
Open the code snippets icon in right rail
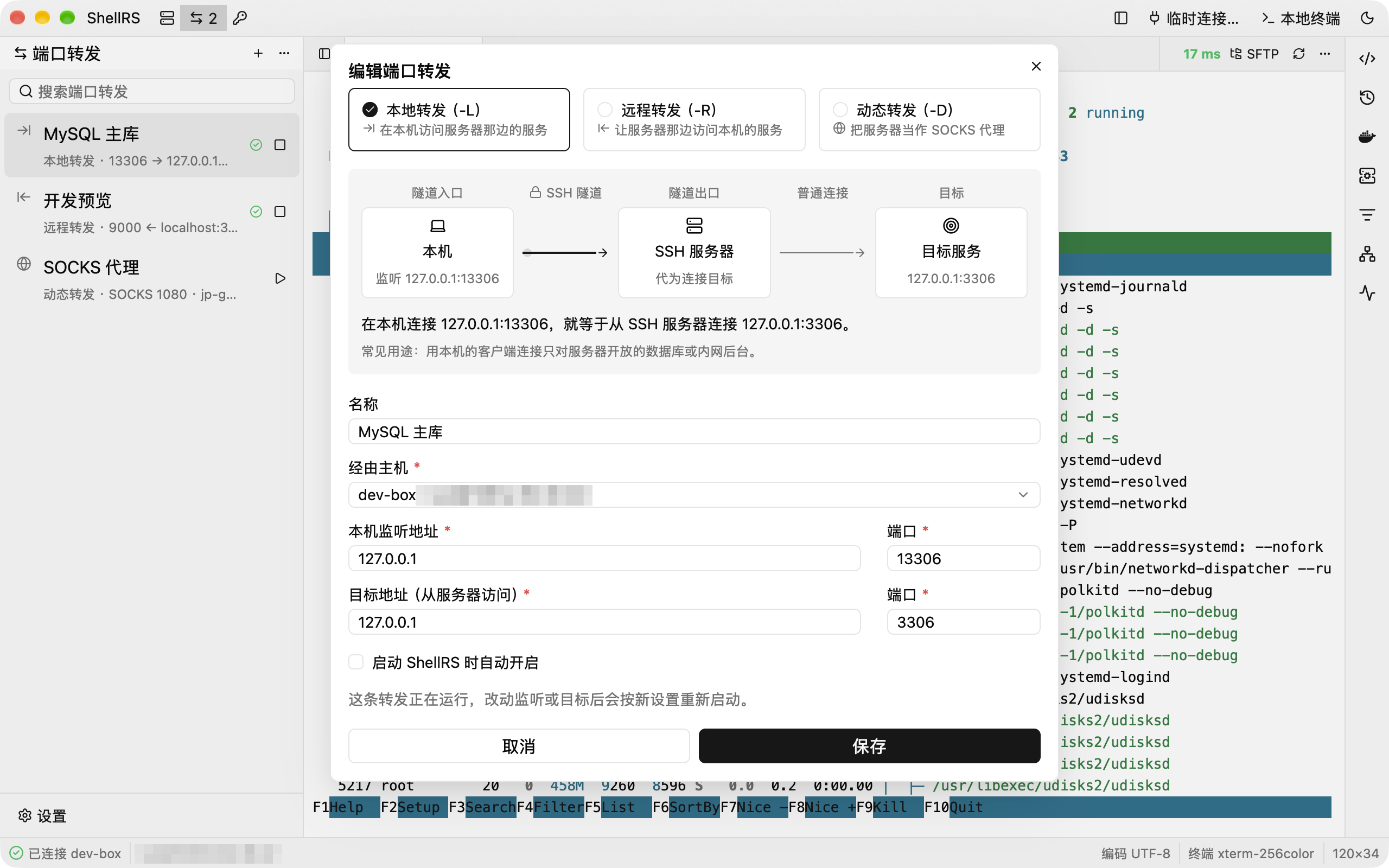pyautogui.click(x=1367, y=59)
